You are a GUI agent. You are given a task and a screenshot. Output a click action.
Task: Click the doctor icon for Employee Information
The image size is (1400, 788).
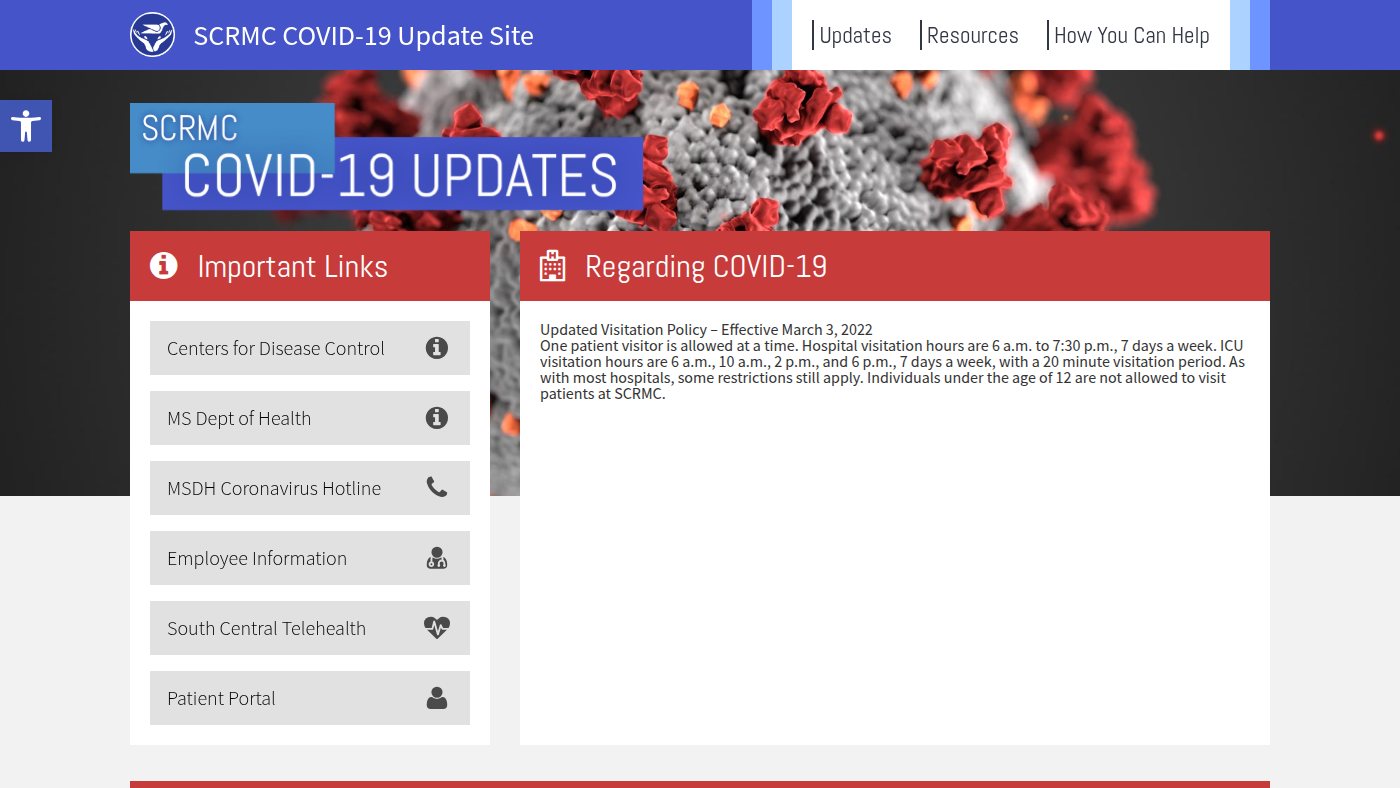437,558
